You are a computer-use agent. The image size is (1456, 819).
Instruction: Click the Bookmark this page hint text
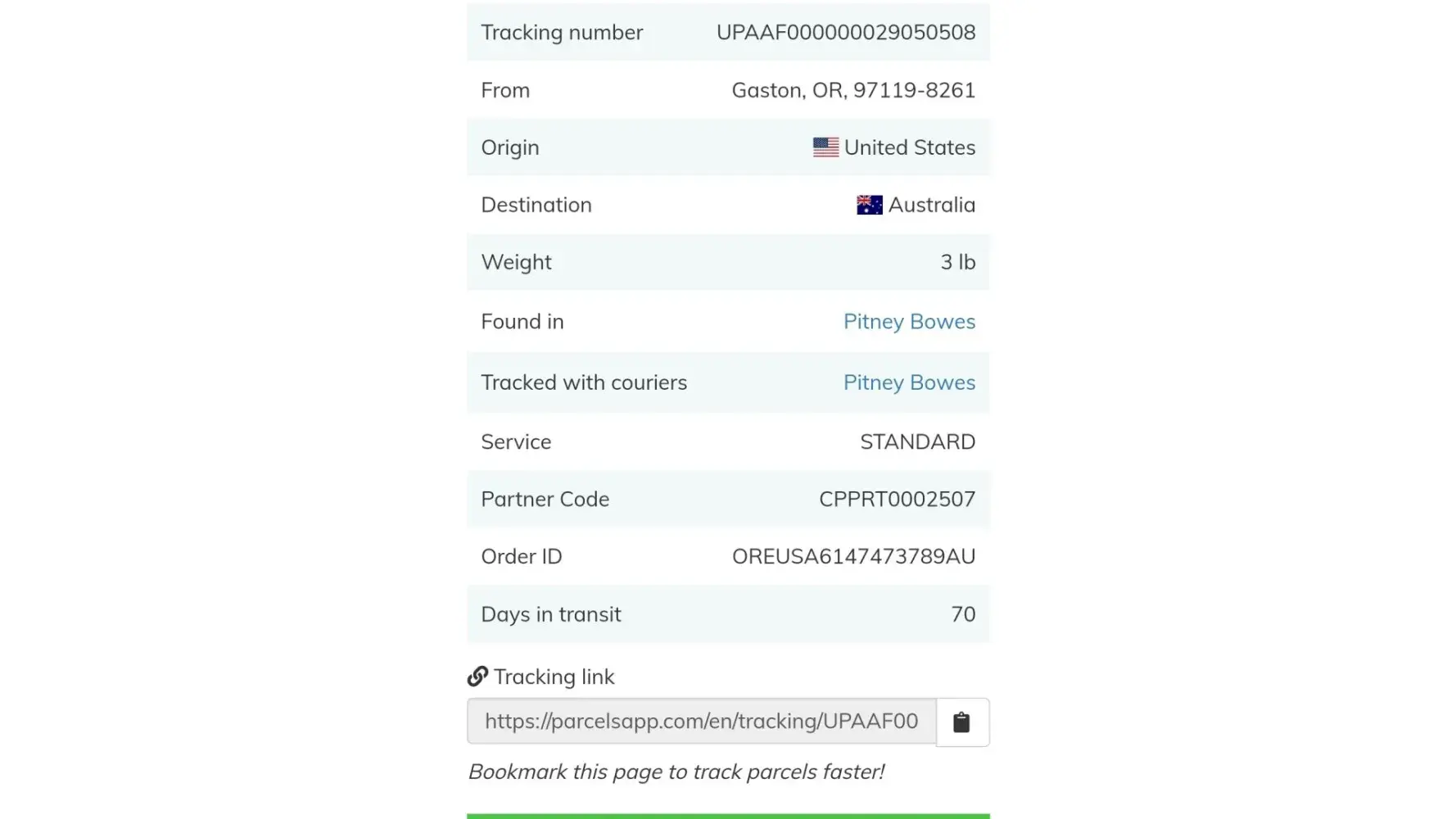[x=676, y=772]
